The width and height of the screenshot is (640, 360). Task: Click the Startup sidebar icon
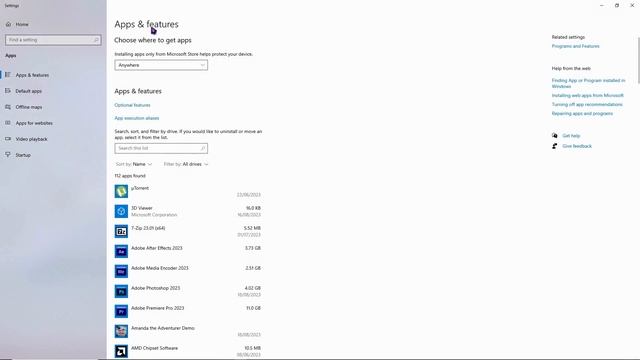(x=8, y=155)
